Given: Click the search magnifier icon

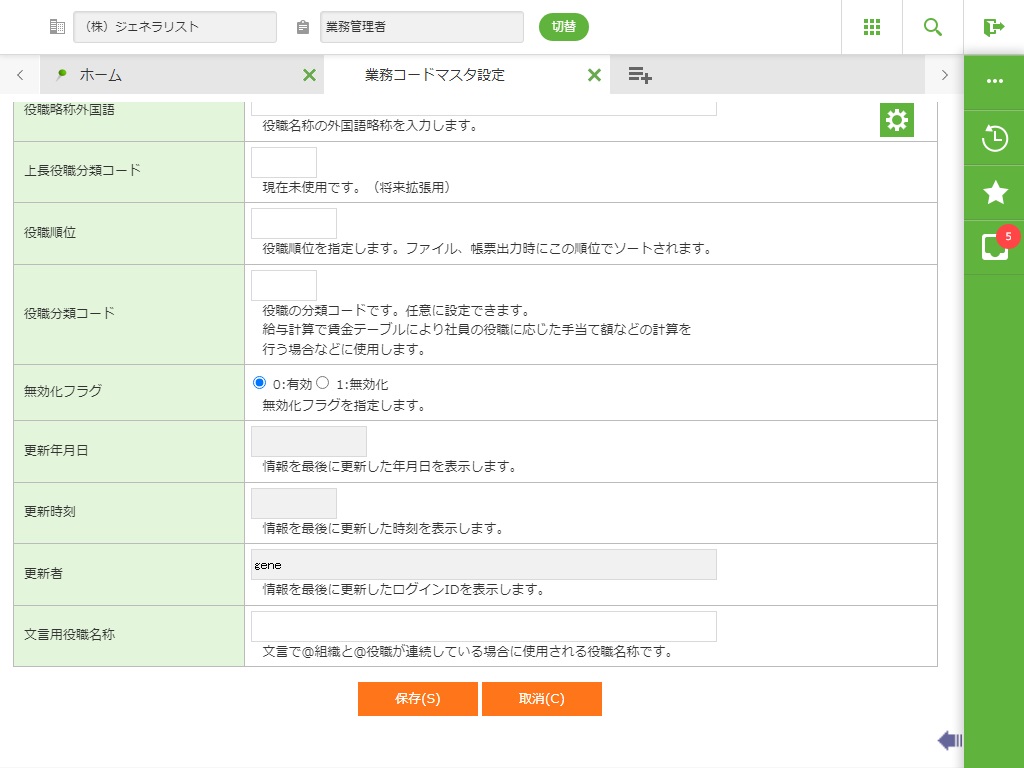Looking at the screenshot, I should tap(933, 27).
